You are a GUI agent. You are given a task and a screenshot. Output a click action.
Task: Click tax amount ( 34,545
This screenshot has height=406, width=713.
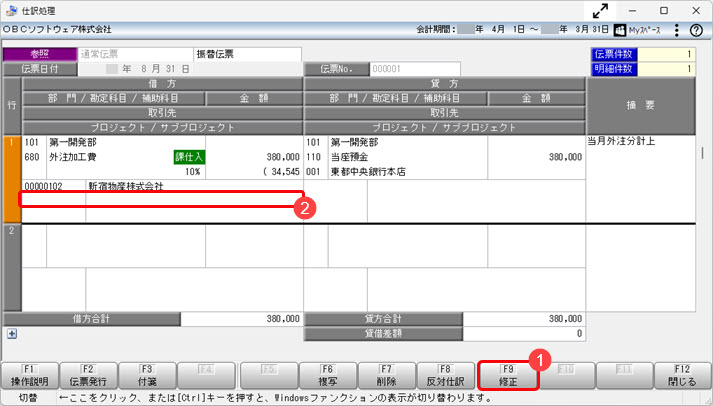tap(281, 172)
